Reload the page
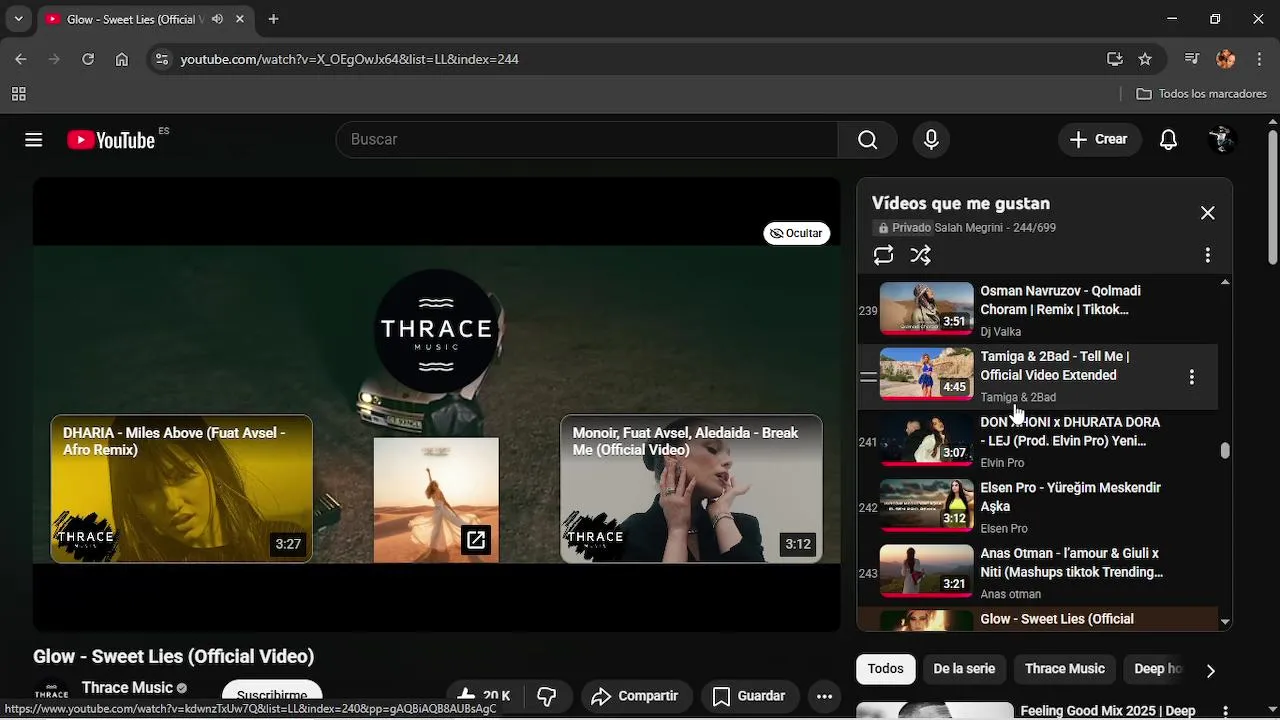Viewport: 1280px width, 720px height. (x=88, y=59)
